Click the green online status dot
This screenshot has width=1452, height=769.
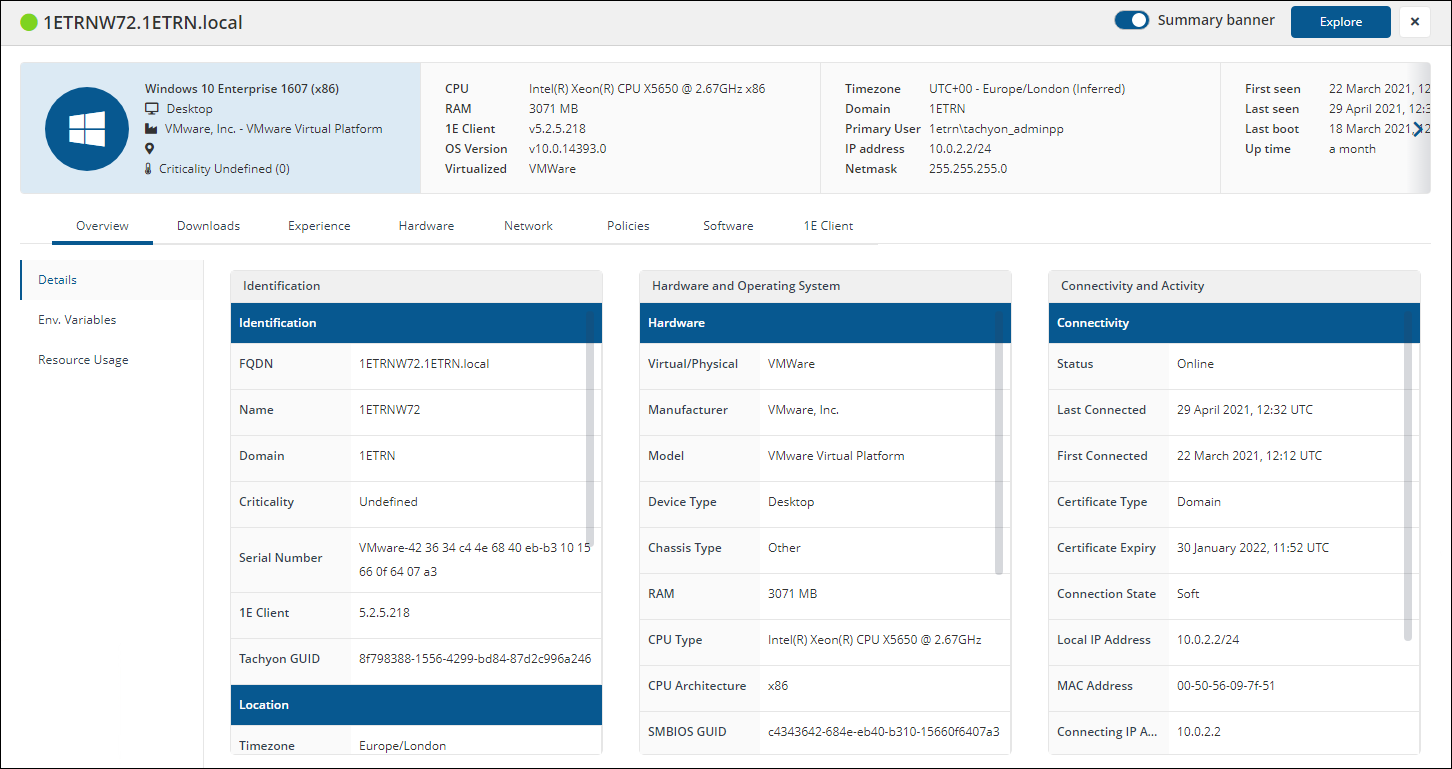29,22
